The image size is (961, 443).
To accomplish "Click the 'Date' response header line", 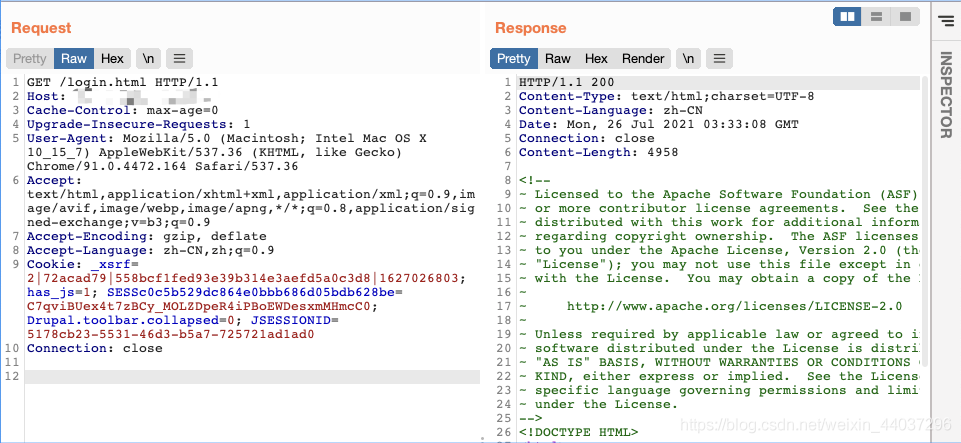I will pyautogui.click(x=659, y=124).
